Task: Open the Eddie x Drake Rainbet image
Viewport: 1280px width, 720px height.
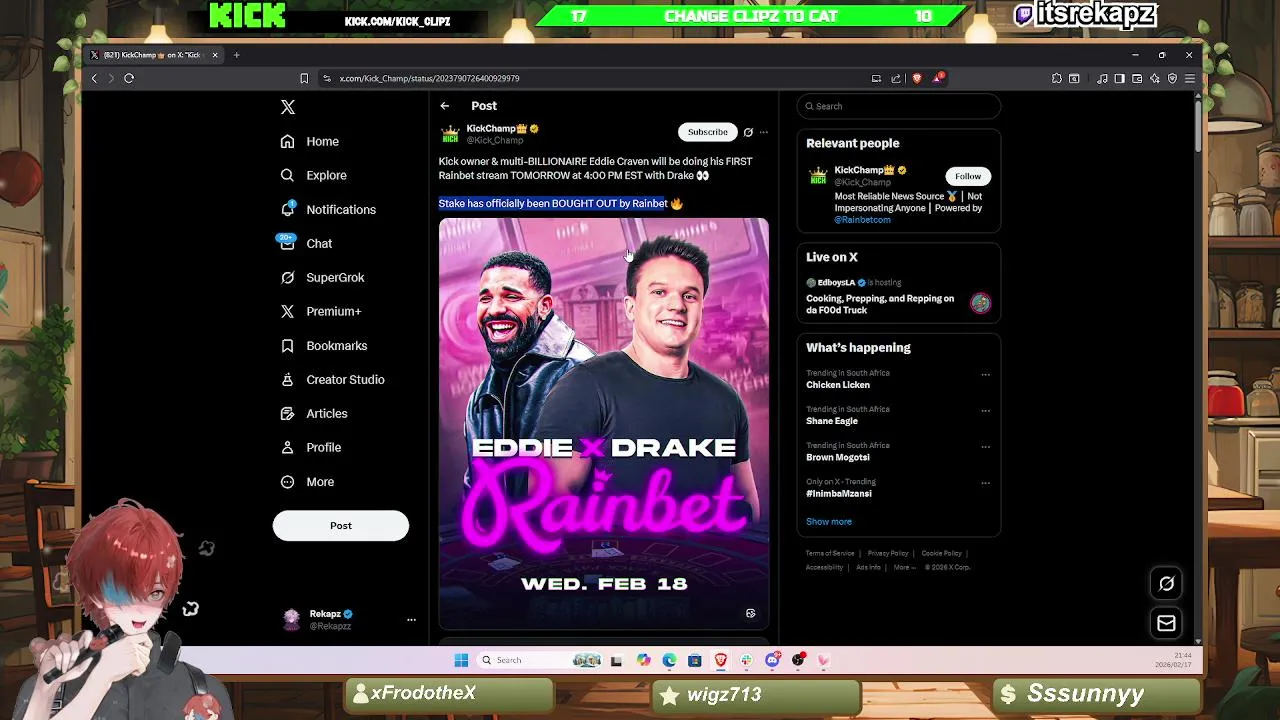Action: click(604, 423)
